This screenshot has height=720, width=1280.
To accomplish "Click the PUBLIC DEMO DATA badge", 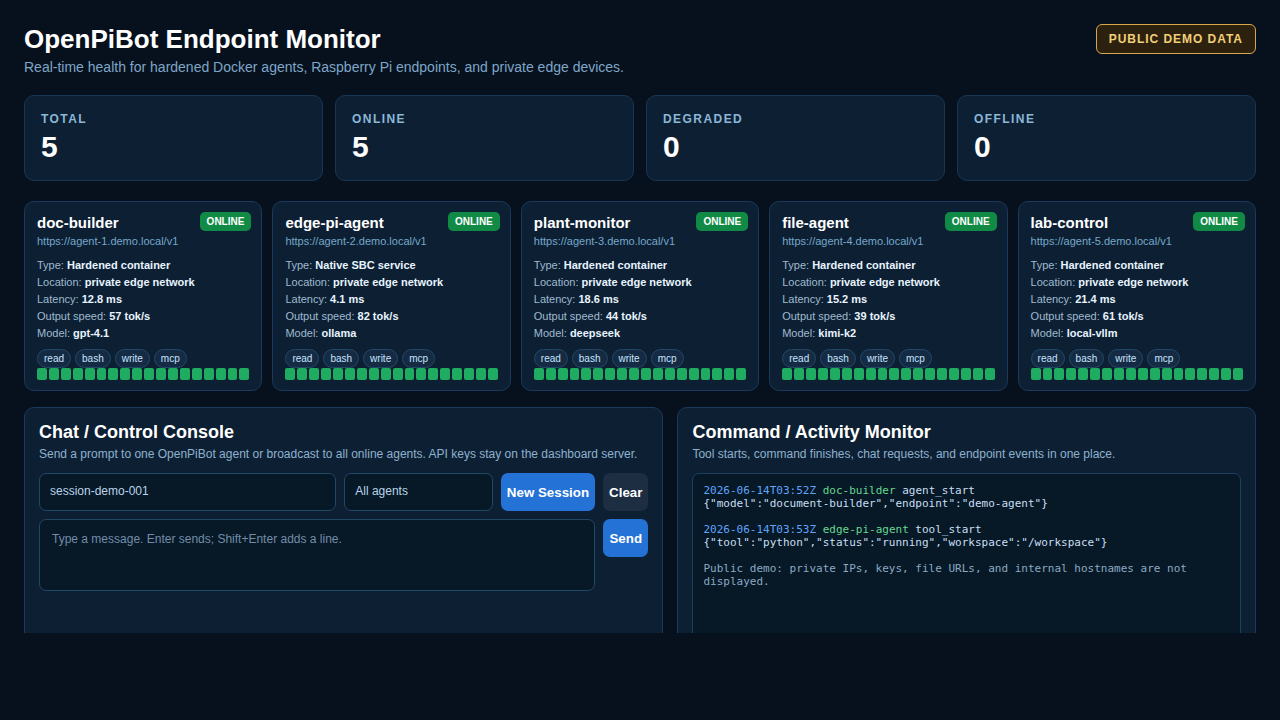I will pos(1176,39).
